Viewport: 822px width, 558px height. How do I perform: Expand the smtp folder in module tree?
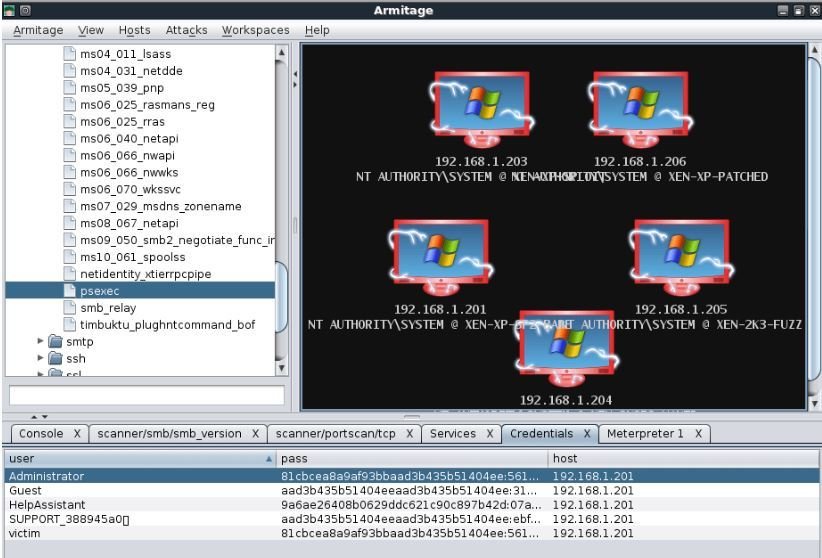coord(40,341)
